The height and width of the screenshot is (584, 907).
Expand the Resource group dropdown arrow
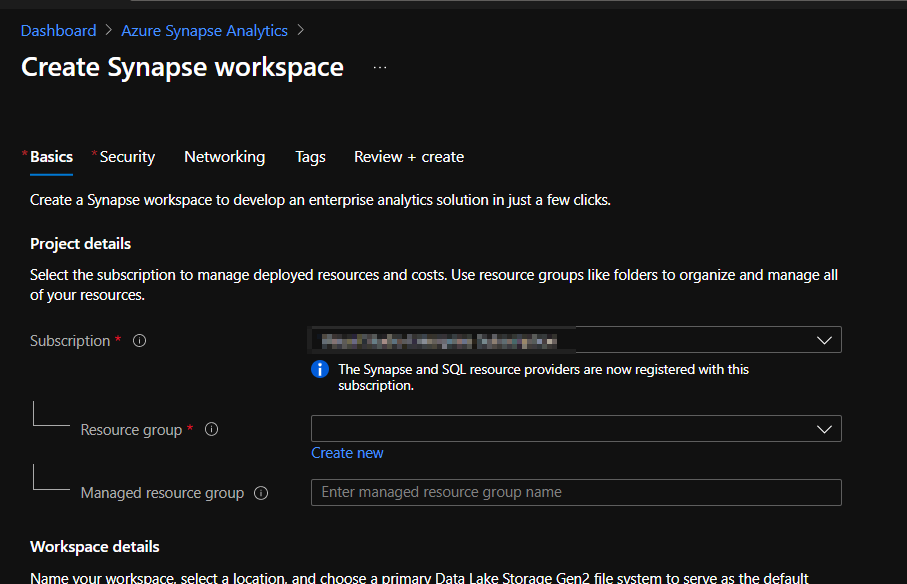(x=824, y=429)
